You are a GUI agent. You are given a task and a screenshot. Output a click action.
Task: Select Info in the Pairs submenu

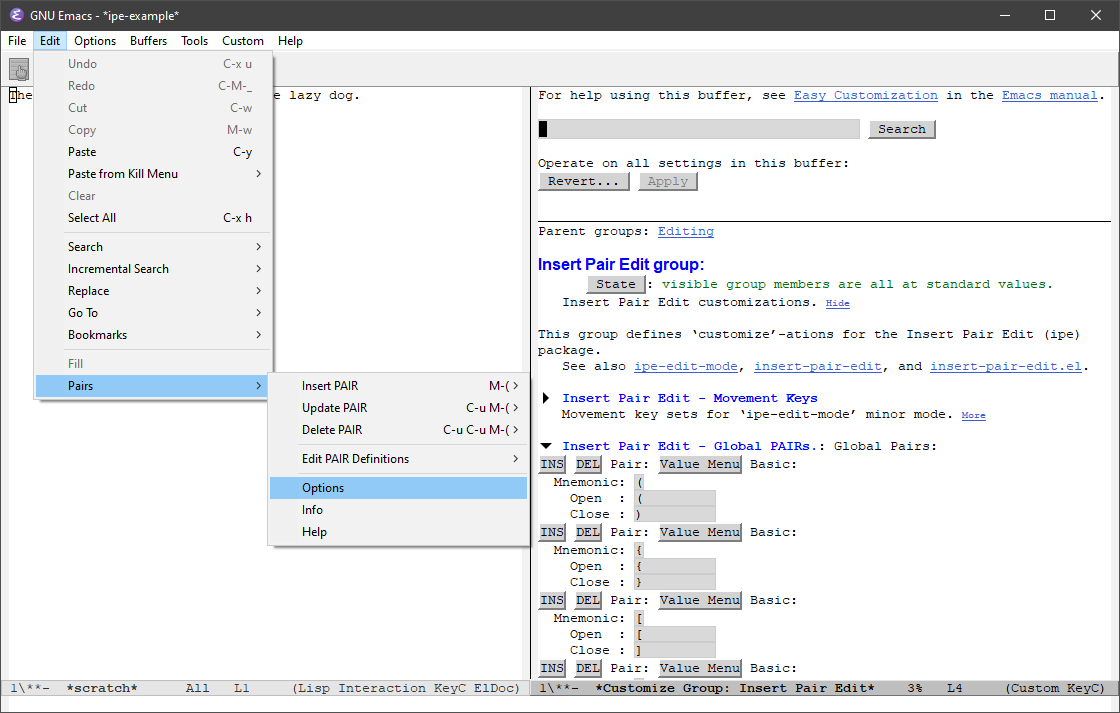(x=399, y=510)
